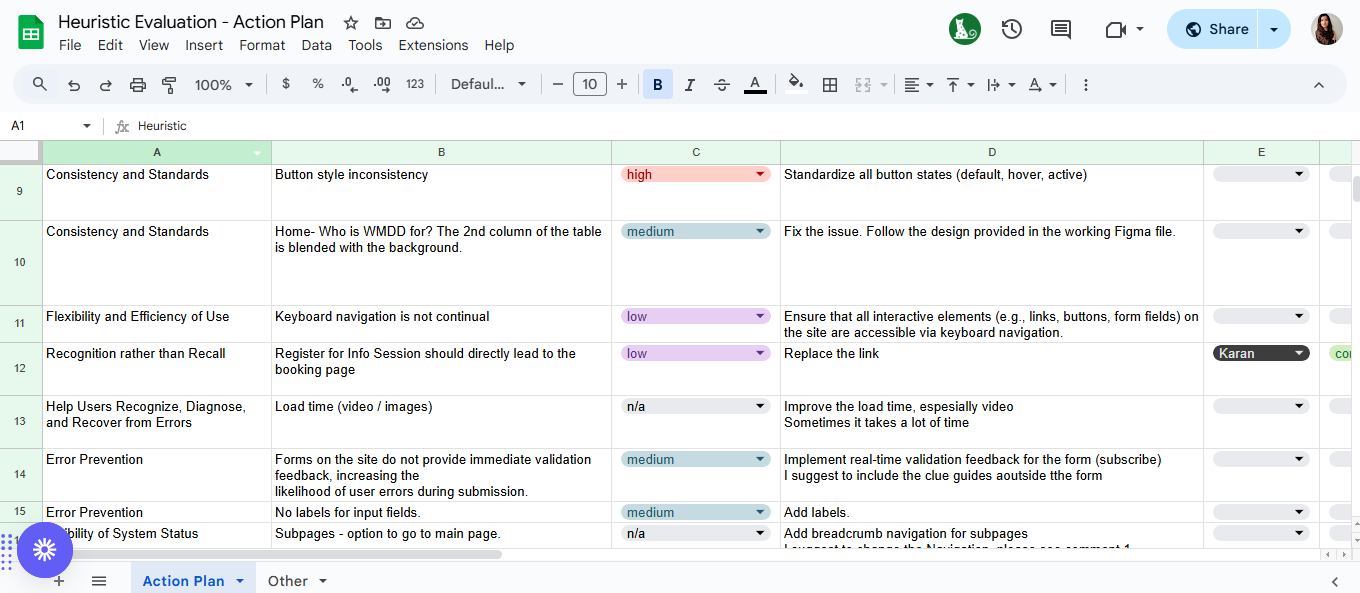Open the Google Sheets home icon
The image size is (1360, 593).
click(x=31, y=32)
